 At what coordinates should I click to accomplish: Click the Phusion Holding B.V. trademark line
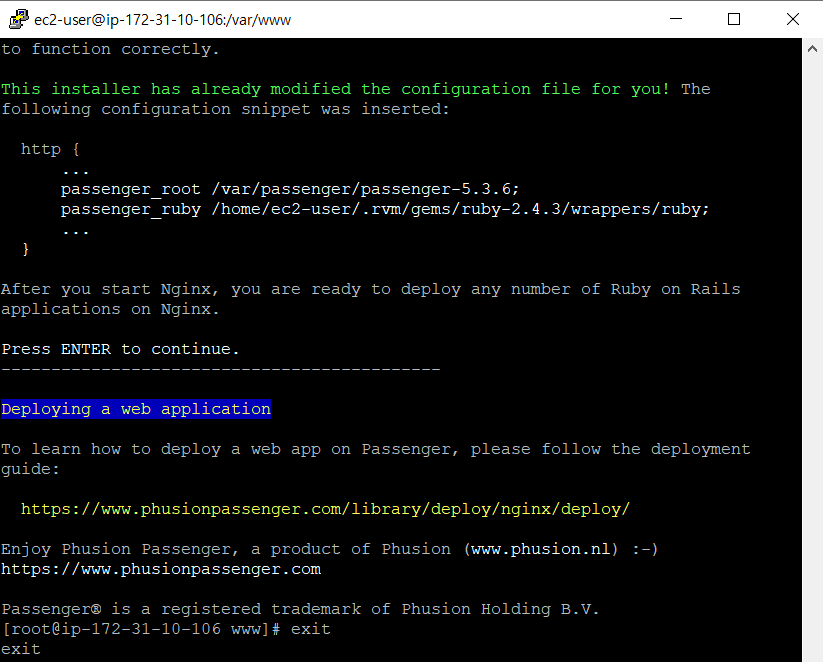point(300,608)
